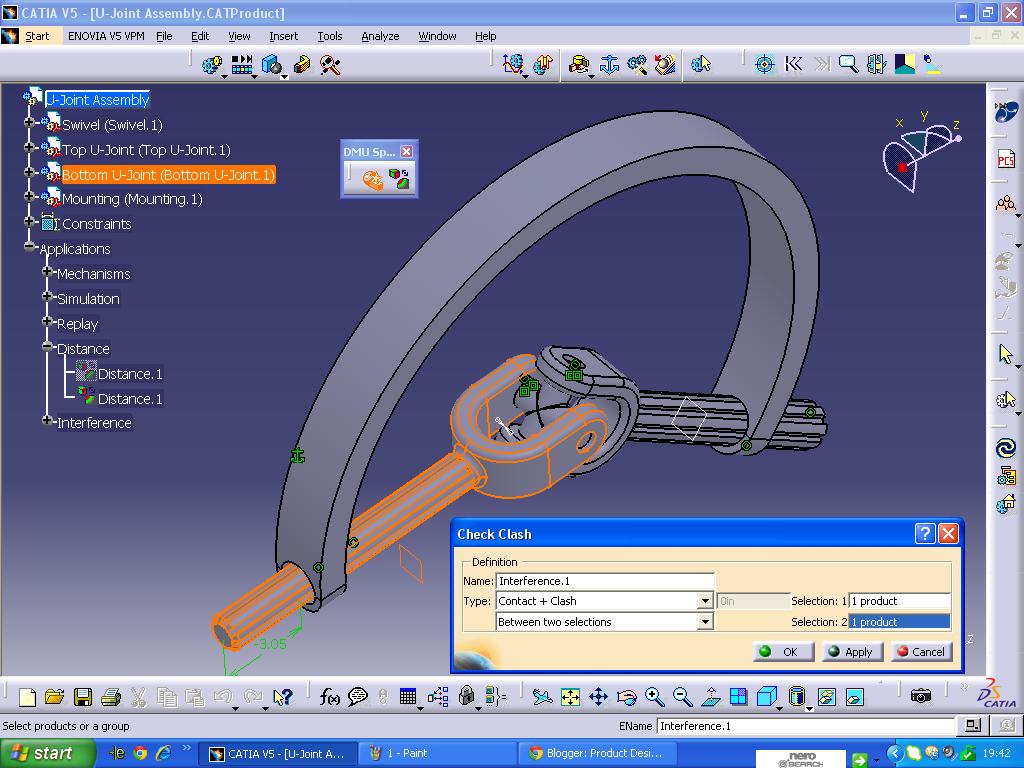Activate the Fit All In view tool
The image size is (1024, 768).
coord(572,695)
